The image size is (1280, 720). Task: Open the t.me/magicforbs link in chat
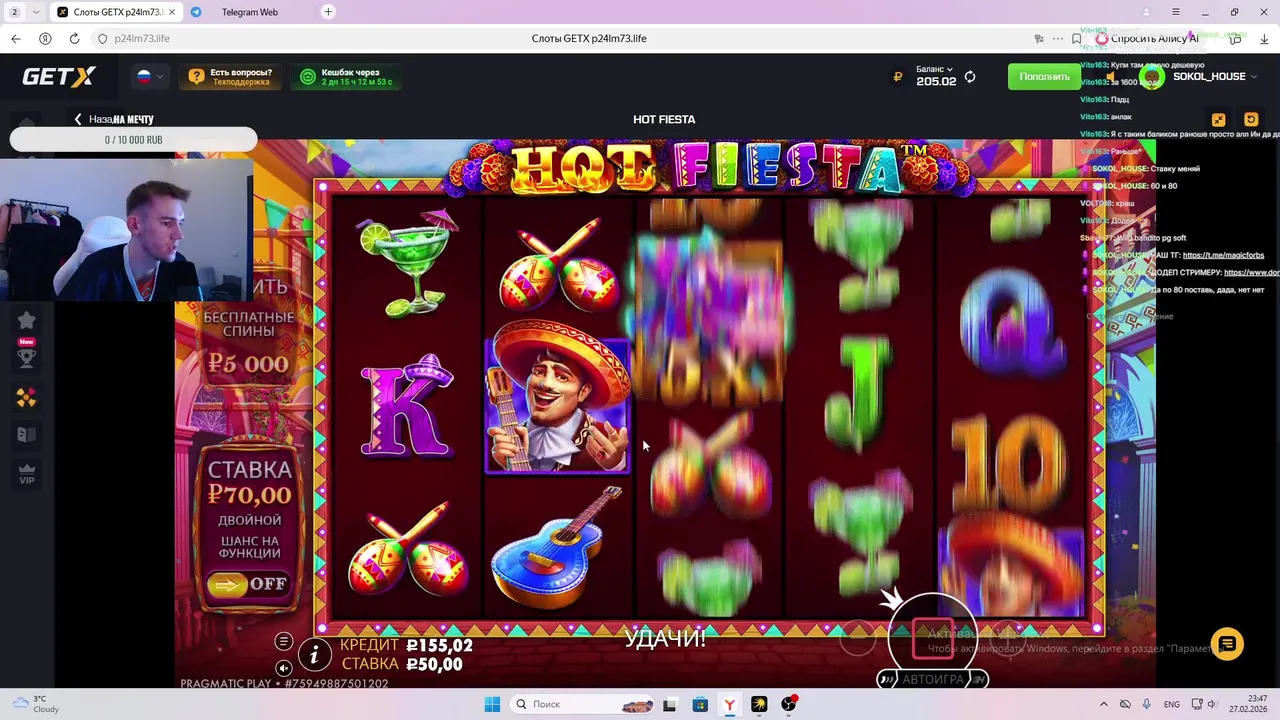coord(1223,255)
